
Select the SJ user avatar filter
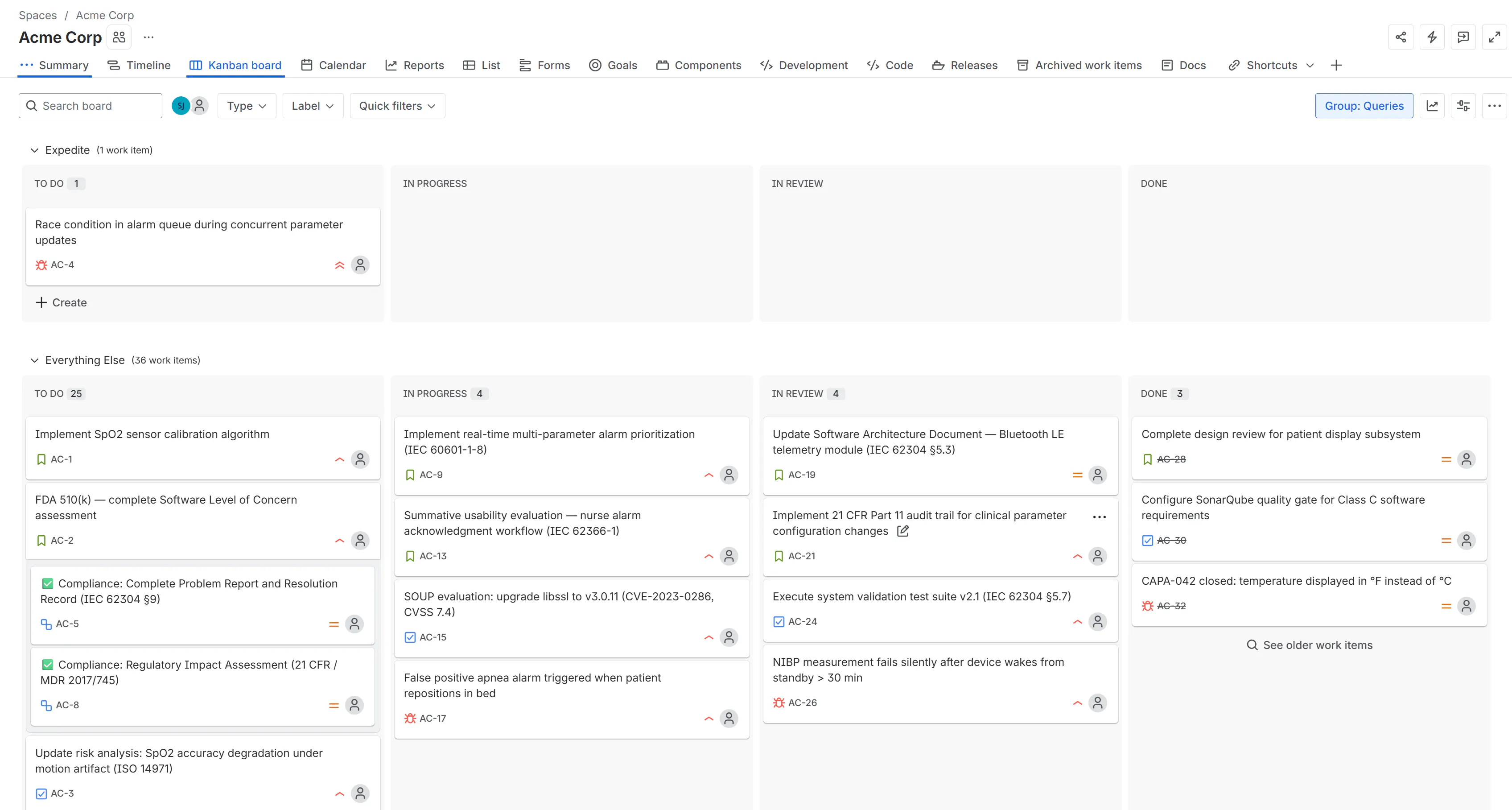[181, 106]
